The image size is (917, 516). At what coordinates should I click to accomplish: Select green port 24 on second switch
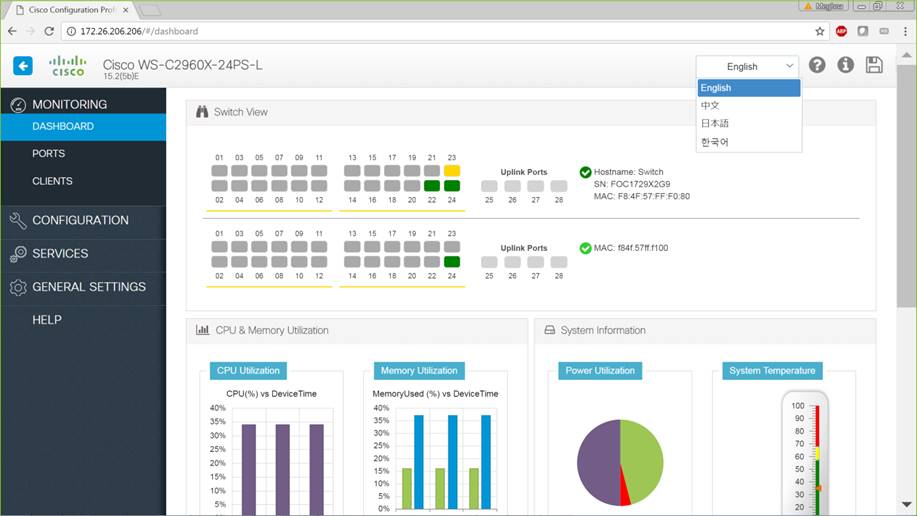[x=452, y=262]
